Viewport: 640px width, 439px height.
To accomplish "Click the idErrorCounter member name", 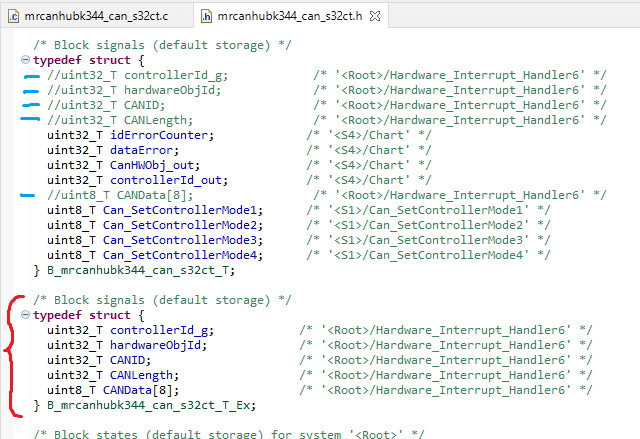I will (159, 135).
